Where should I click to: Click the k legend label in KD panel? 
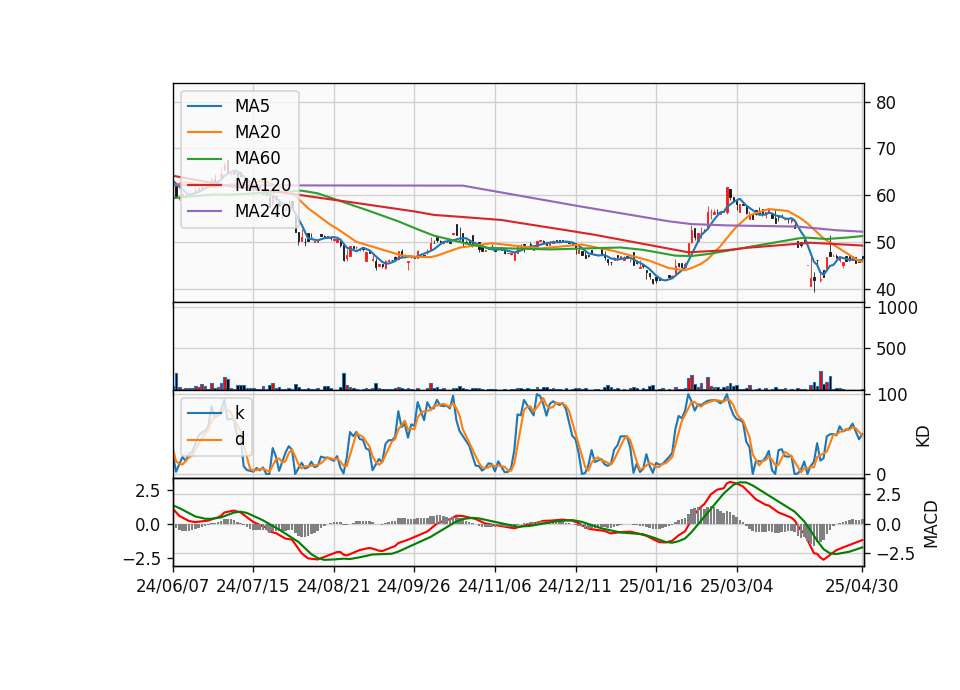[x=240, y=413]
